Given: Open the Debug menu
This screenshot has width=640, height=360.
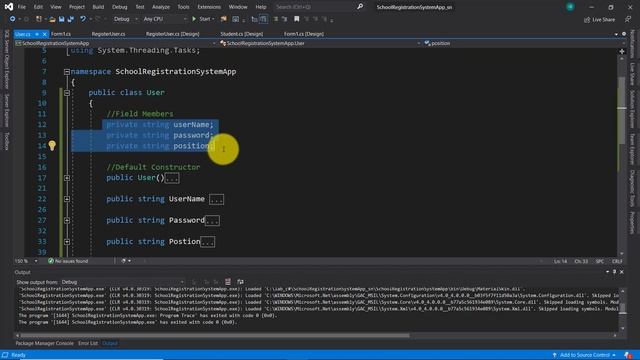Looking at the screenshot, I should (119, 7).
